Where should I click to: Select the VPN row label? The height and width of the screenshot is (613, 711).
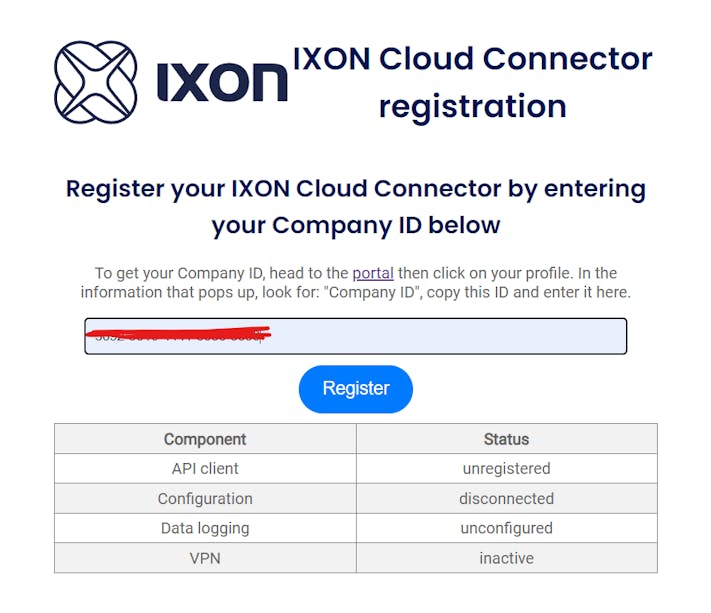[x=205, y=558]
